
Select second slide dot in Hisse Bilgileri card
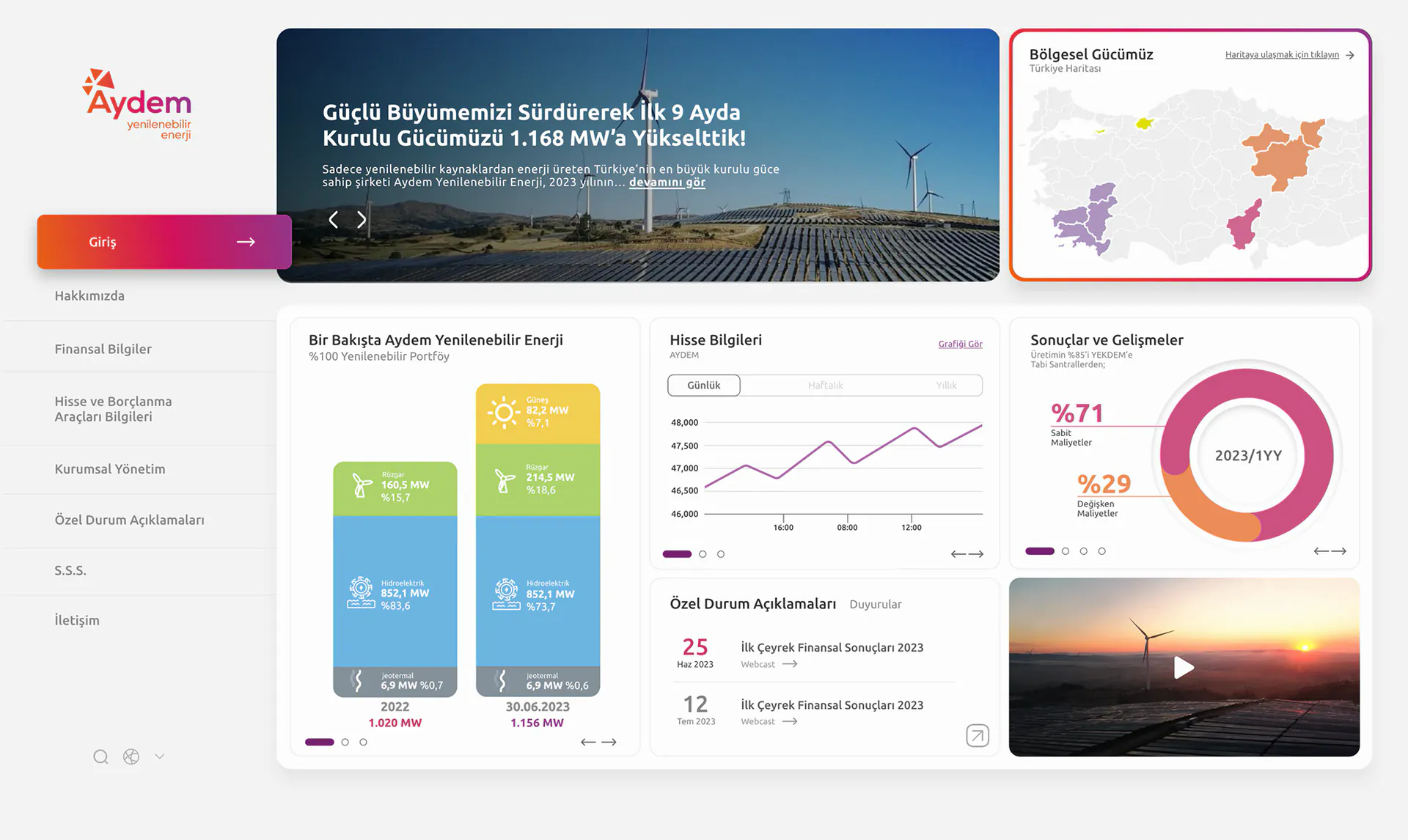[x=703, y=554]
